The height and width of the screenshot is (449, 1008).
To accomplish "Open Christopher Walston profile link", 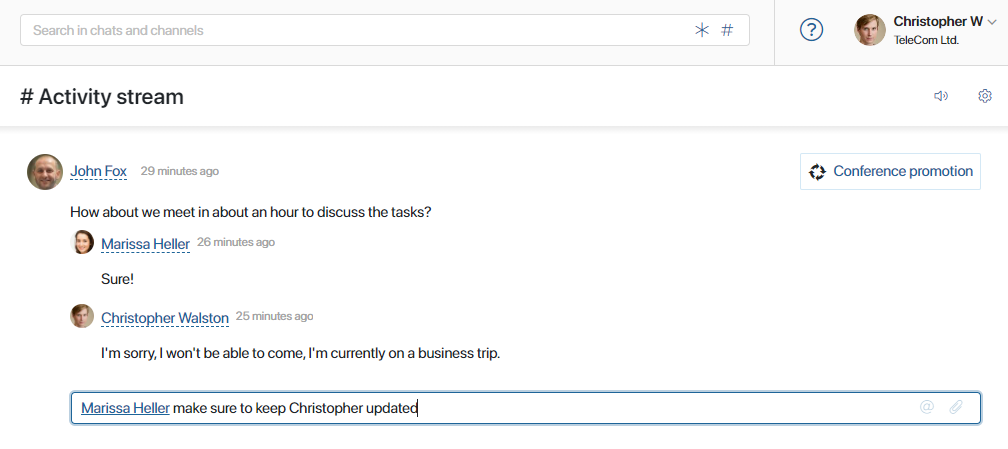I will coord(165,318).
